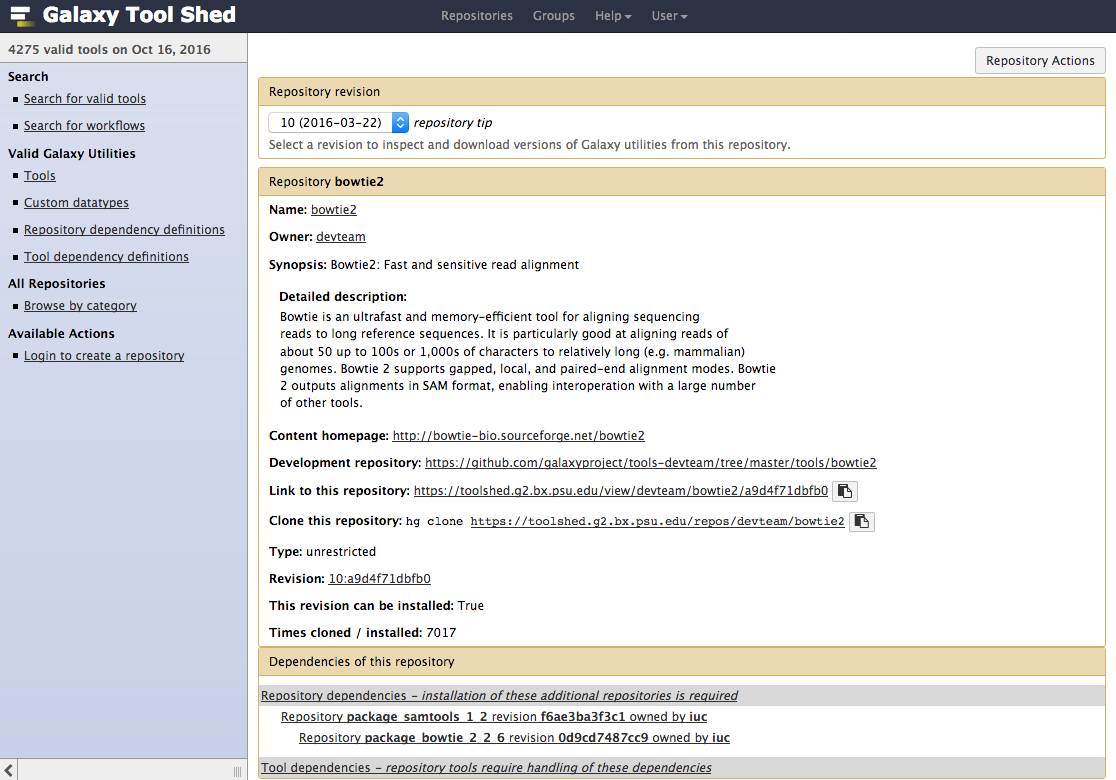This screenshot has width=1116, height=780.
Task: Click the 'Type: unrestricted' text
Action: (x=322, y=552)
